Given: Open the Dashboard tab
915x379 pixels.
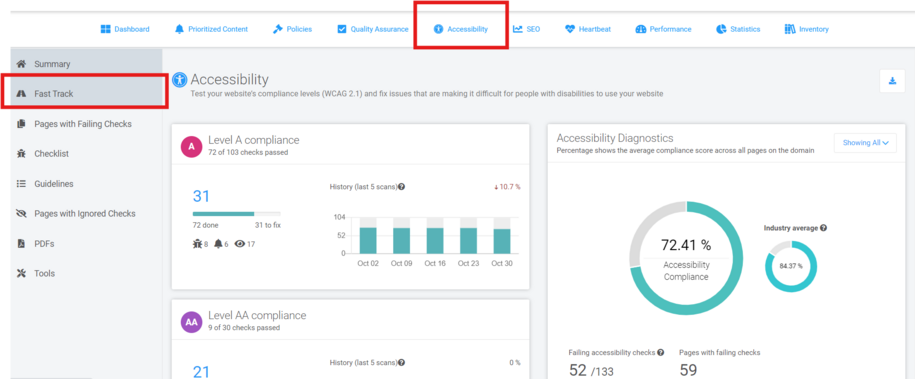Looking at the screenshot, I should click(x=125, y=29).
